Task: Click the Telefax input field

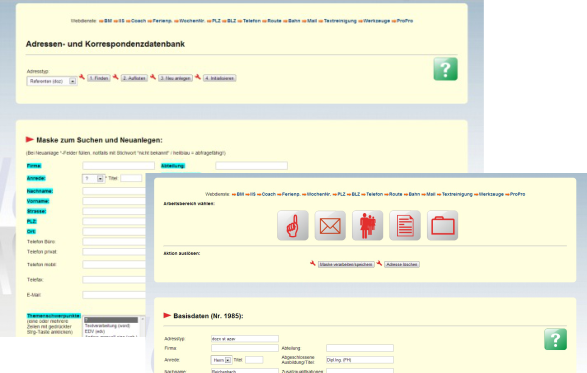Action: click(x=114, y=280)
